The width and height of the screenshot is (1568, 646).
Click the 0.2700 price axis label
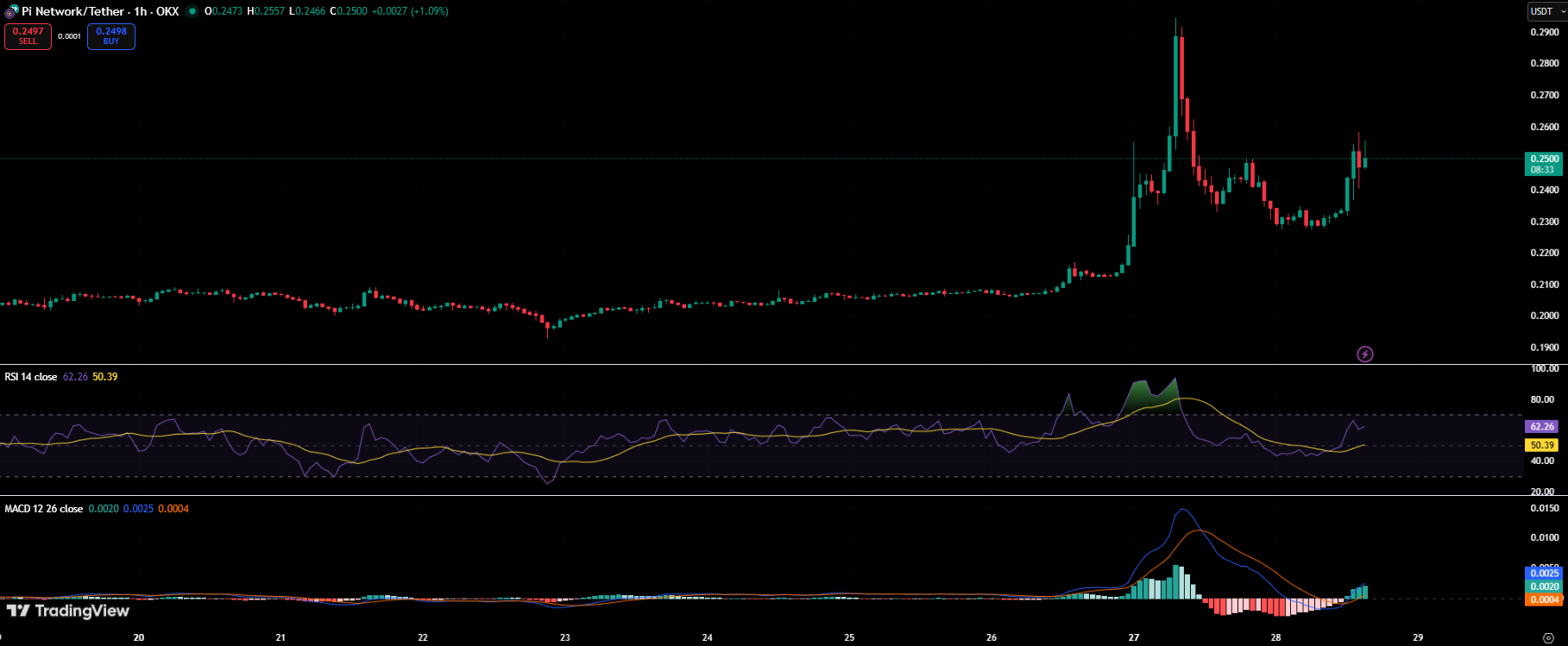point(1545,95)
